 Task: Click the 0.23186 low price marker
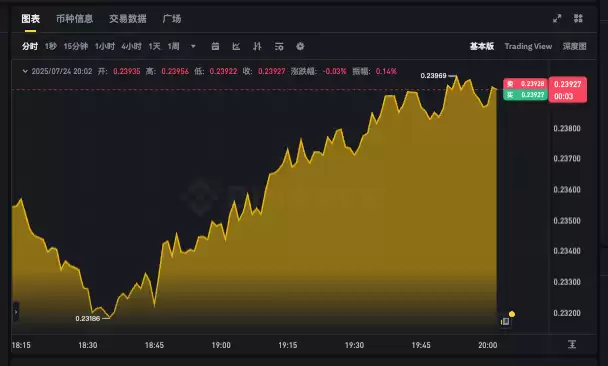[x=88, y=319]
